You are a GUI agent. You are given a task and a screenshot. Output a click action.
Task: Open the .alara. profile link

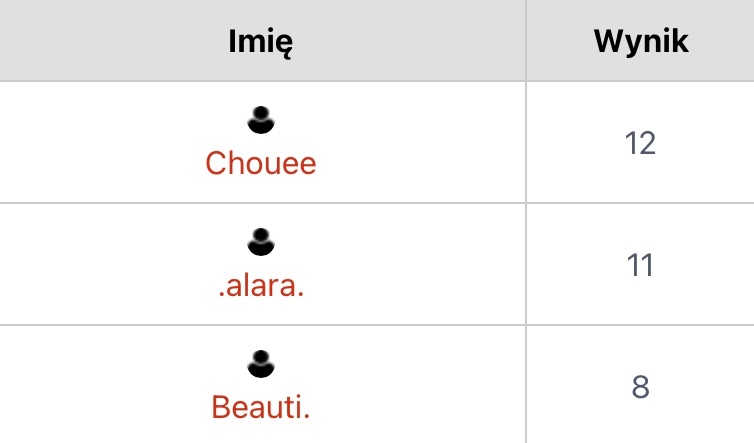[x=261, y=285]
